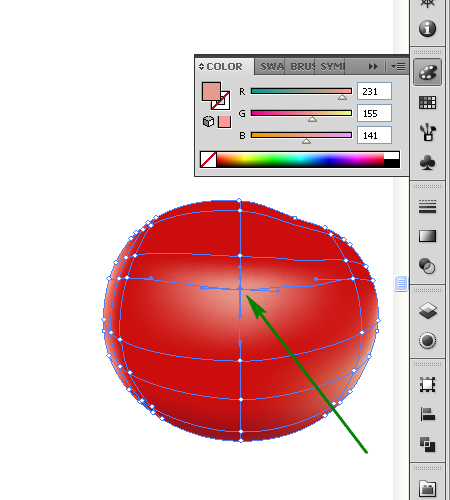The image size is (450, 500).
Task: Click the small note icon beside canvas
Action: pyautogui.click(x=401, y=284)
